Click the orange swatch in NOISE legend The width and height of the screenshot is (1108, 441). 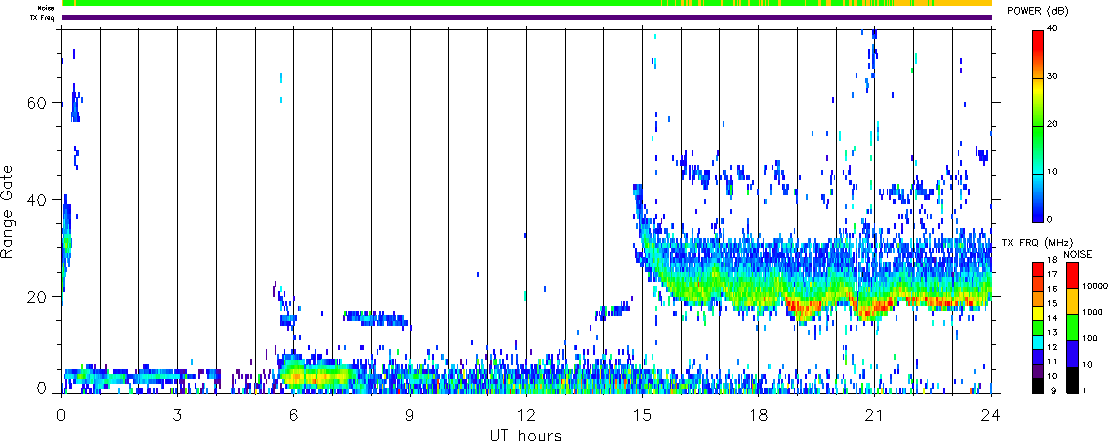1073,302
